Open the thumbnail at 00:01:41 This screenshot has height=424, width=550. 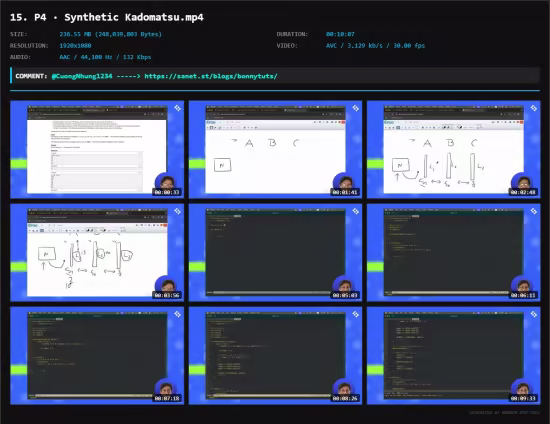275,149
